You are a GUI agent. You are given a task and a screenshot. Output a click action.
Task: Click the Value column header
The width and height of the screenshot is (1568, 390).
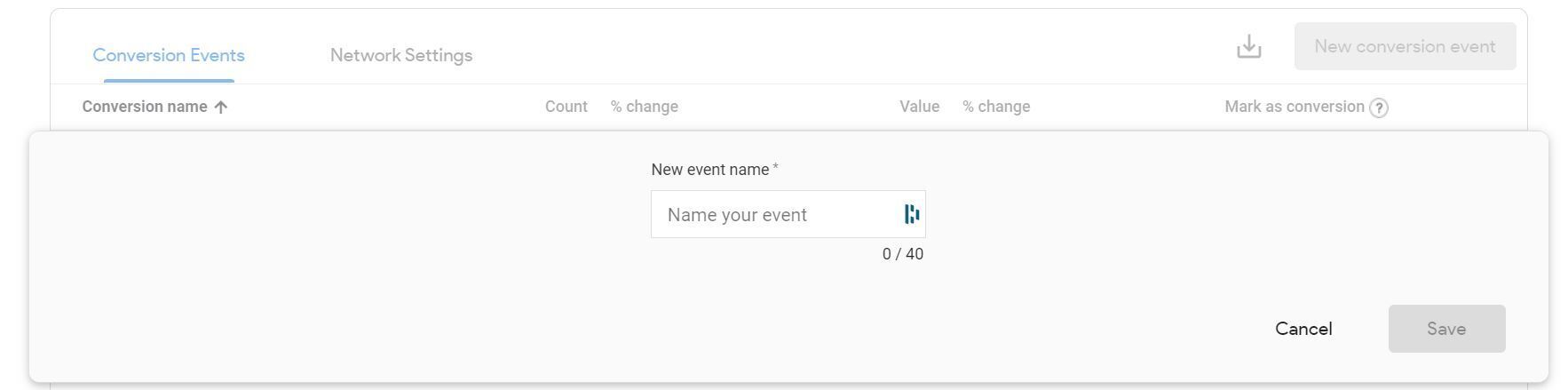pos(919,107)
